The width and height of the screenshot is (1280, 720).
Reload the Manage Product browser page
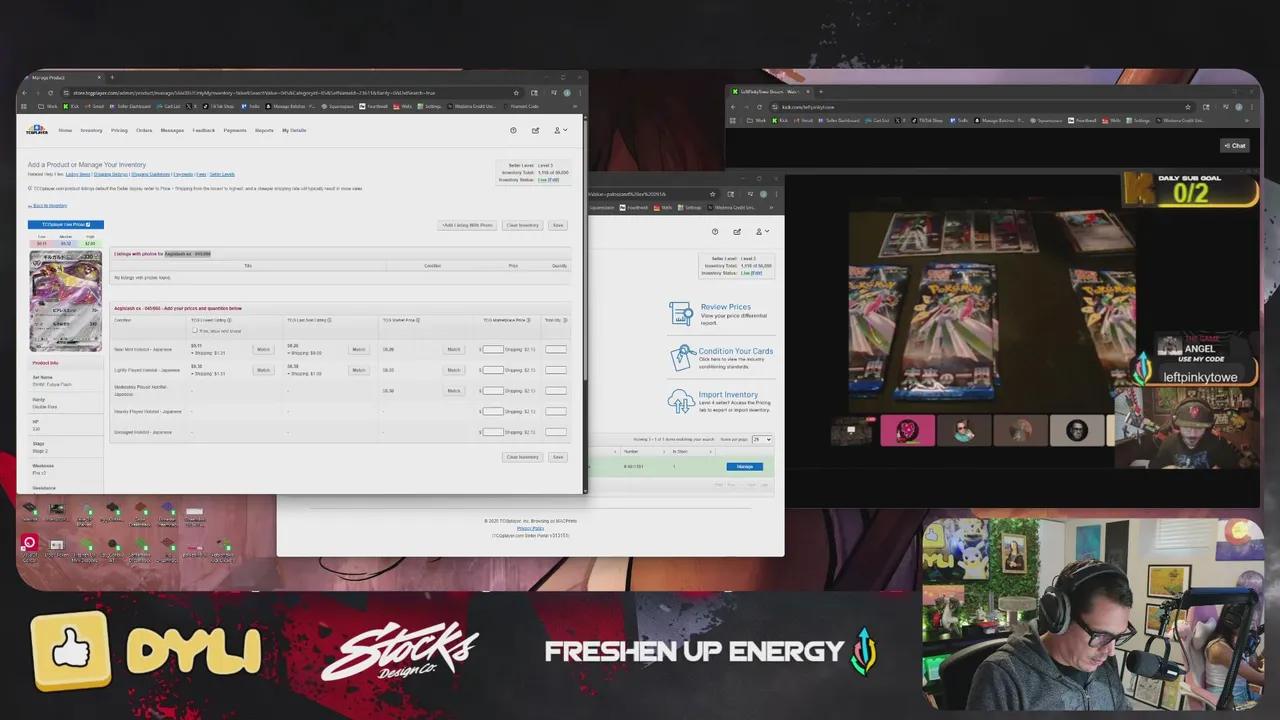tap(50, 93)
